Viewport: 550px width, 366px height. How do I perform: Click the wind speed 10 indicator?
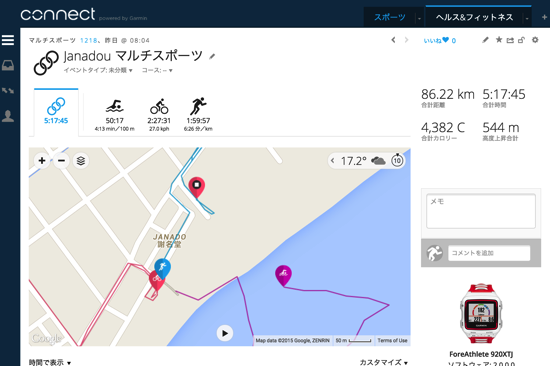pyautogui.click(x=397, y=160)
